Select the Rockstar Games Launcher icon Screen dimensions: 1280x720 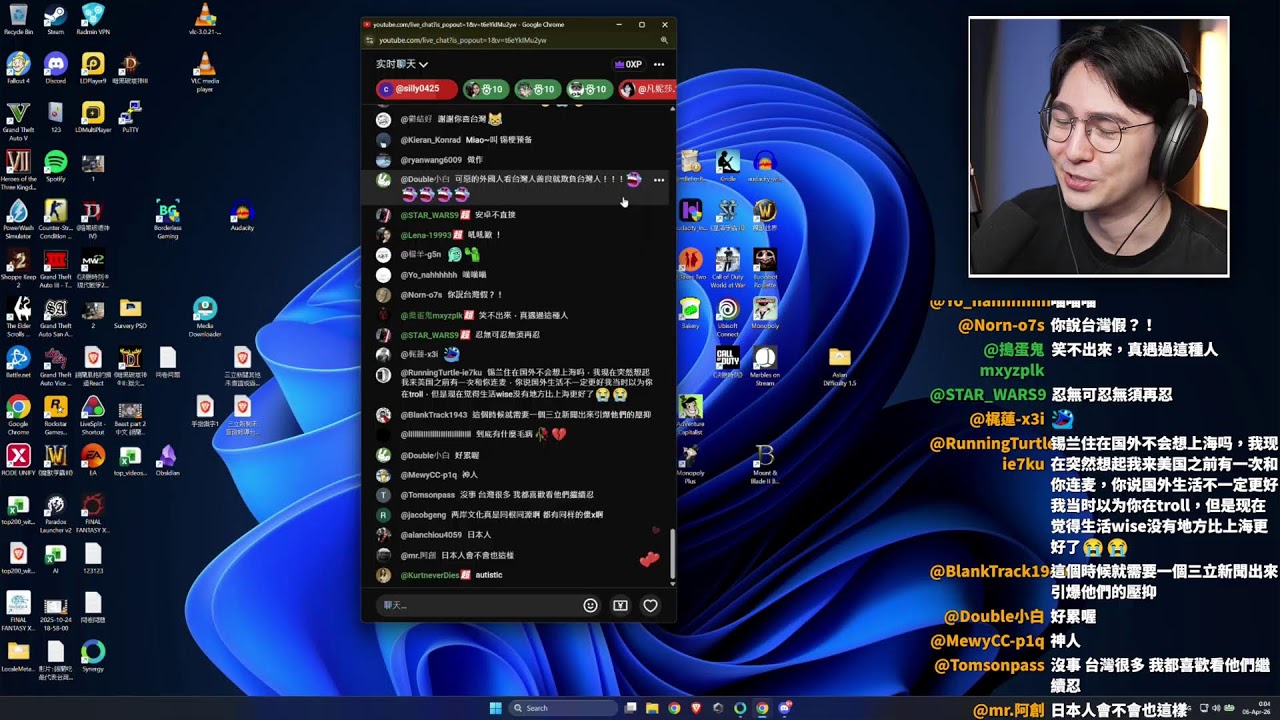(x=55, y=415)
